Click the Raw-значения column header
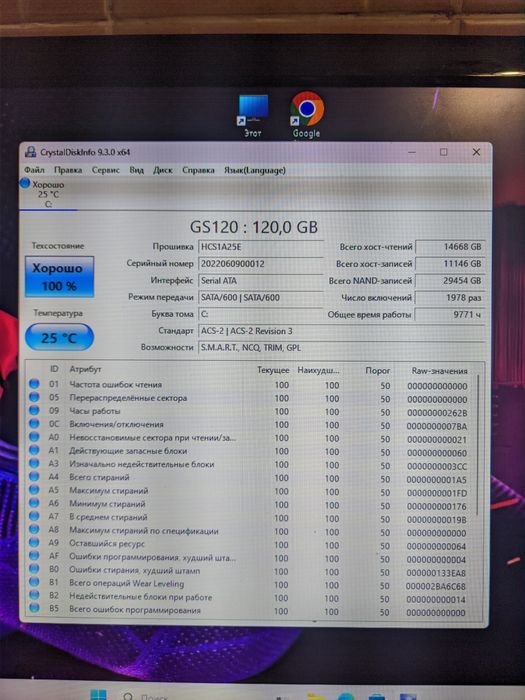The image size is (525, 700). pyautogui.click(x=439, y=371)
